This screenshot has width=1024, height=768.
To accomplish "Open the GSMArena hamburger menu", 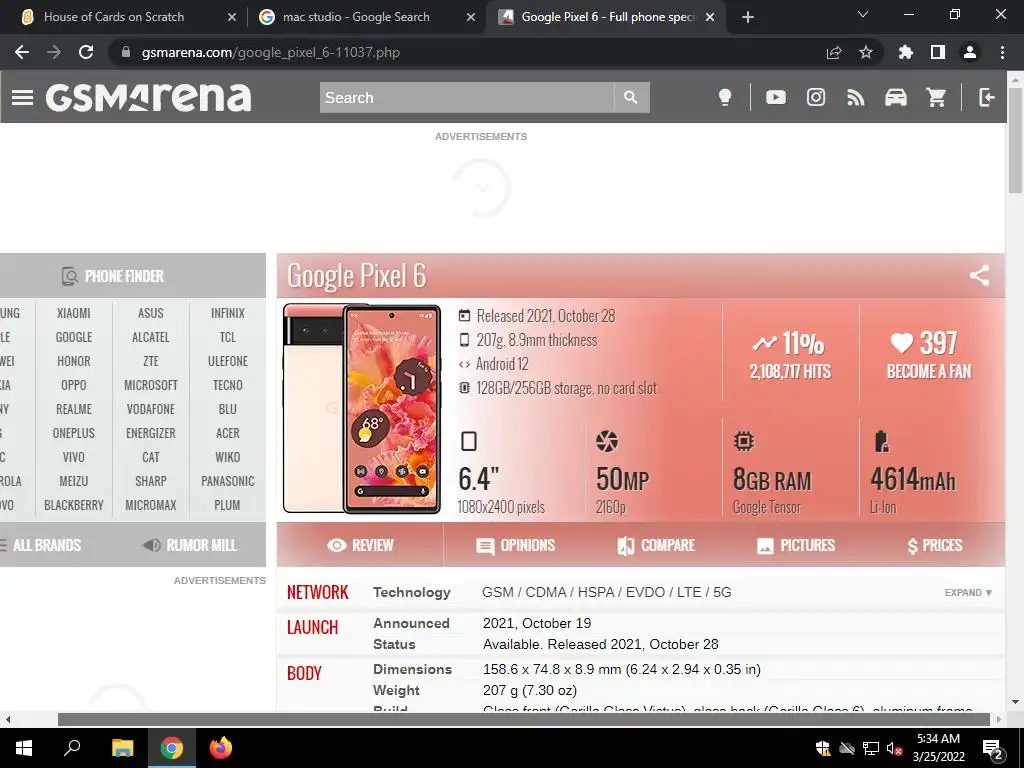I will (22, 97).
